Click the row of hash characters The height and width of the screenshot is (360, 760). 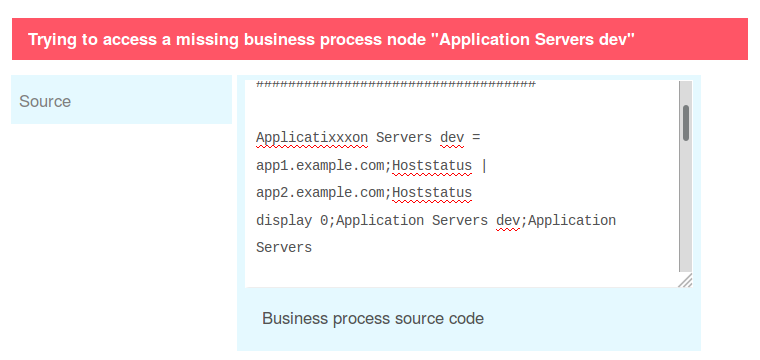point(396,84)
